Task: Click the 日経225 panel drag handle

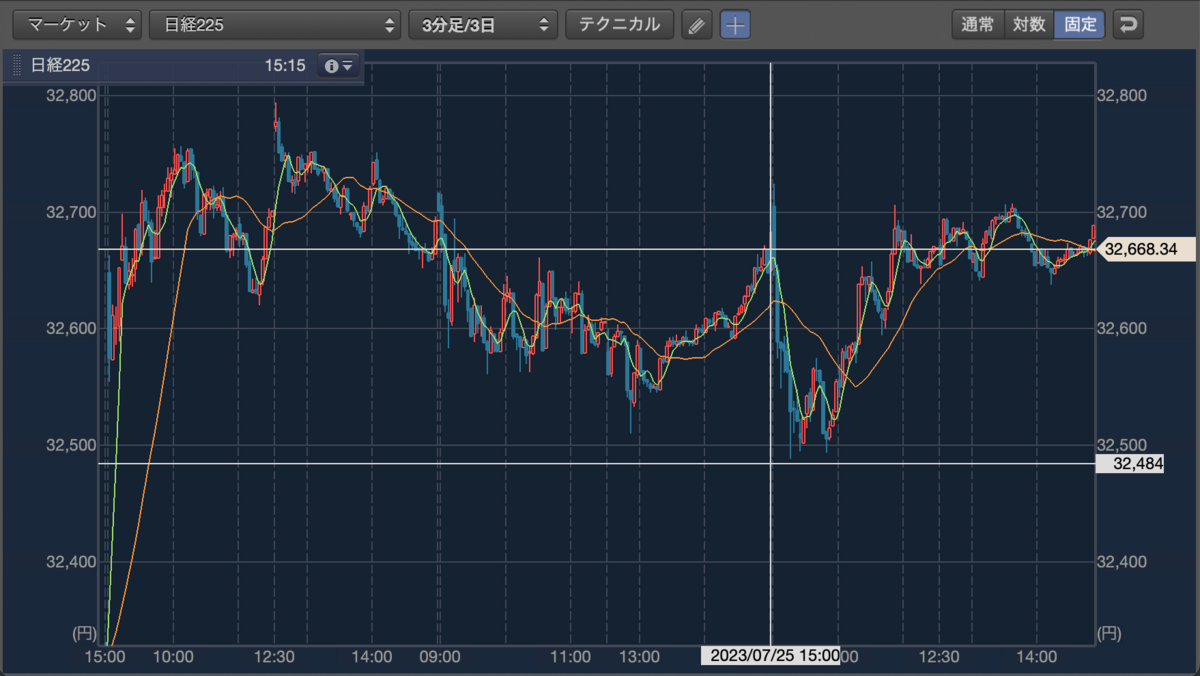Action: point(16,67)
